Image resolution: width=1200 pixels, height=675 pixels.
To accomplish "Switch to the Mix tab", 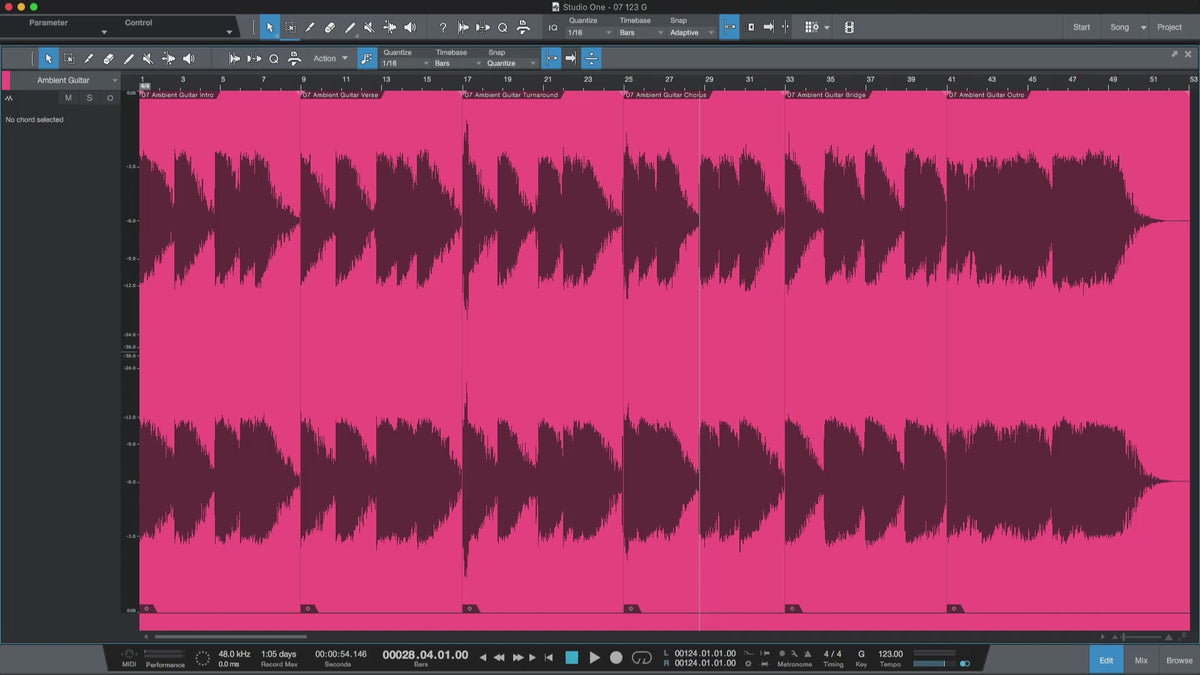I will (x=1141, y=660).
